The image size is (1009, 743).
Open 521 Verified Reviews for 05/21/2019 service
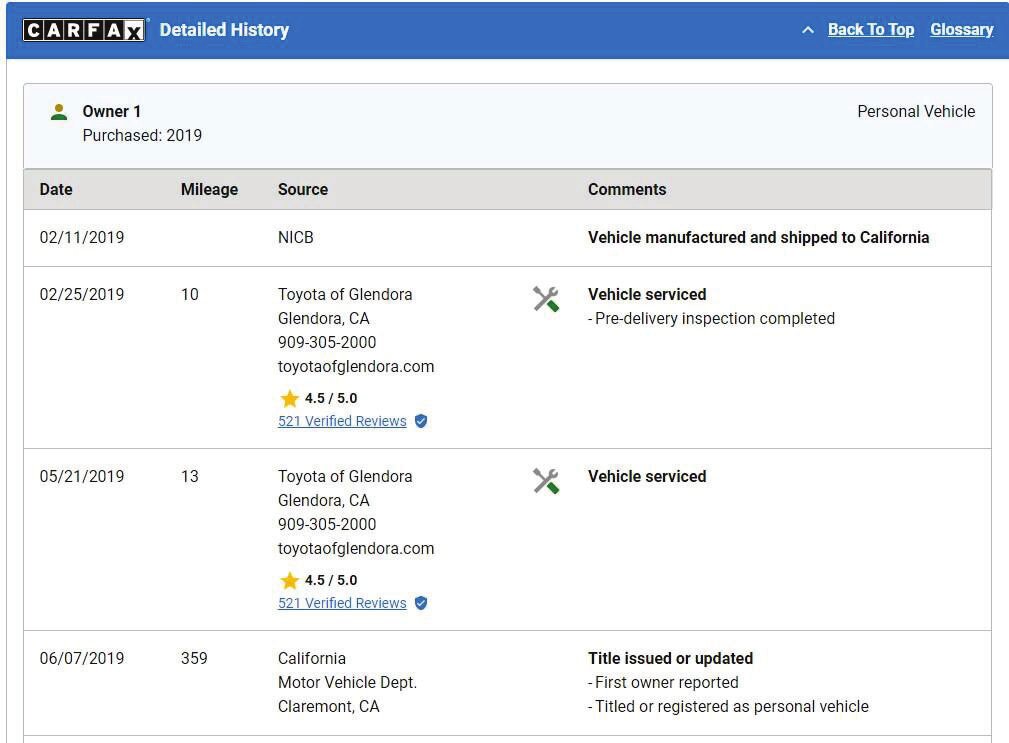(342, 603)
